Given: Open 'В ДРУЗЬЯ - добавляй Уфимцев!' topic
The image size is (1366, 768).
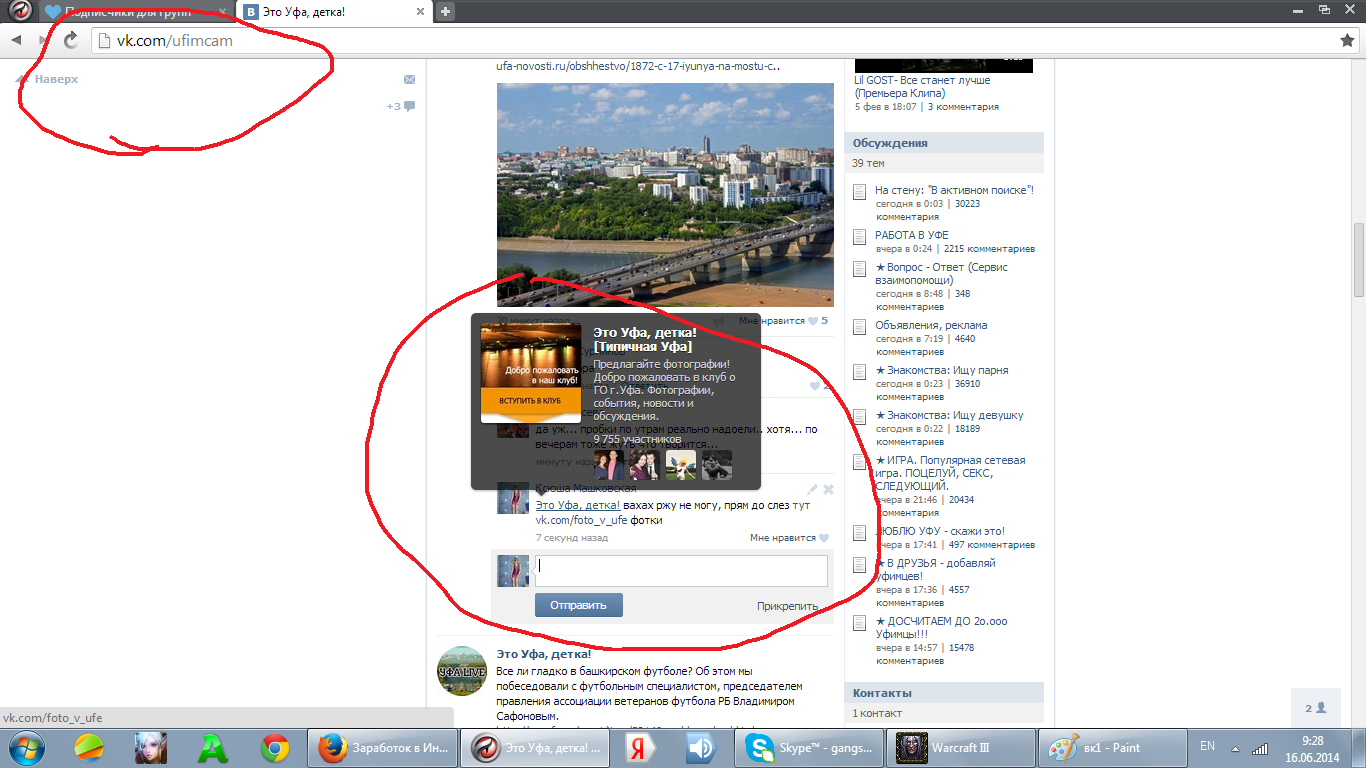Looking at the screenshot, I should pyautogui.click(x=935, y=569).
